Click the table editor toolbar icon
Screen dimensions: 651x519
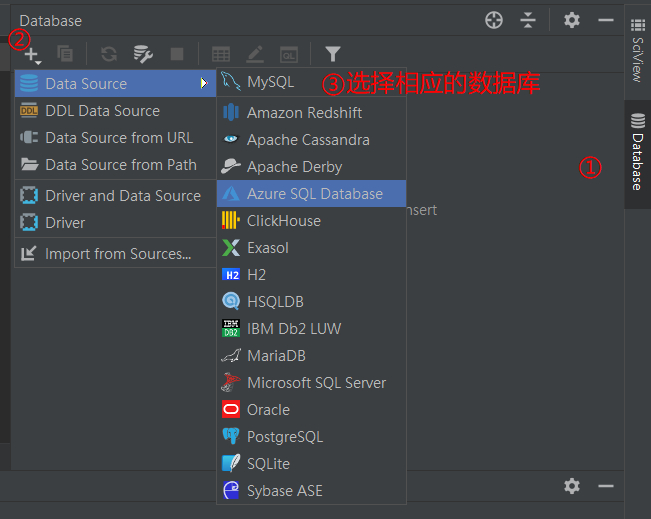pyautogui.click(x=220, y=54)
